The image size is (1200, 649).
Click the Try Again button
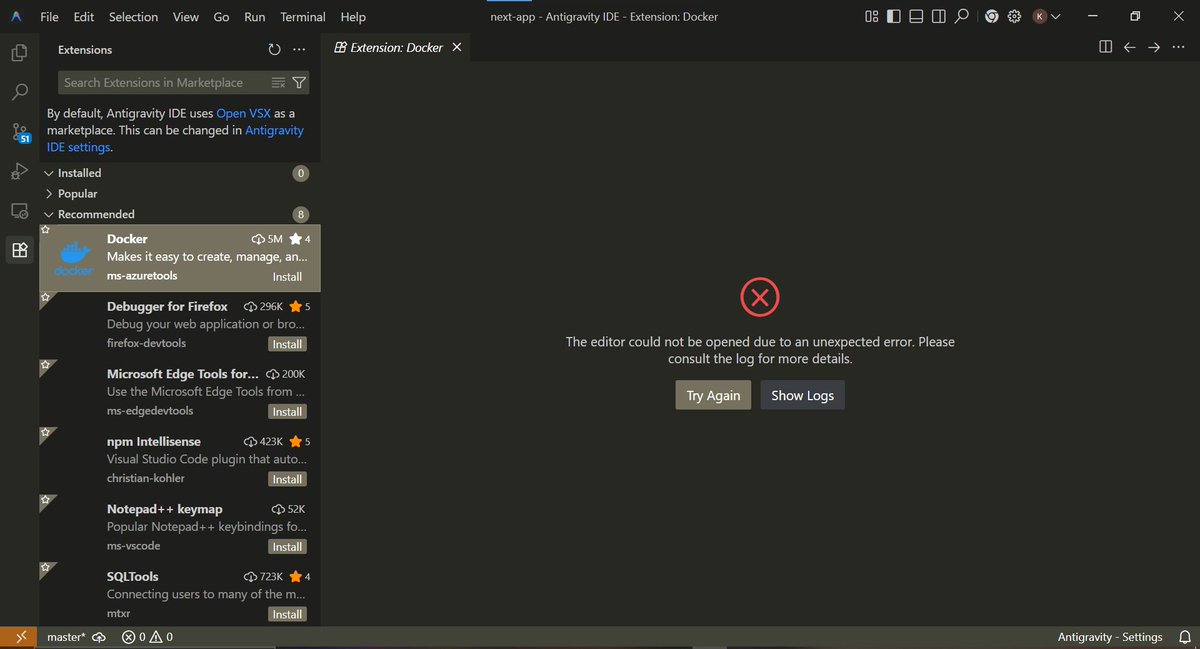coord(713,395)
